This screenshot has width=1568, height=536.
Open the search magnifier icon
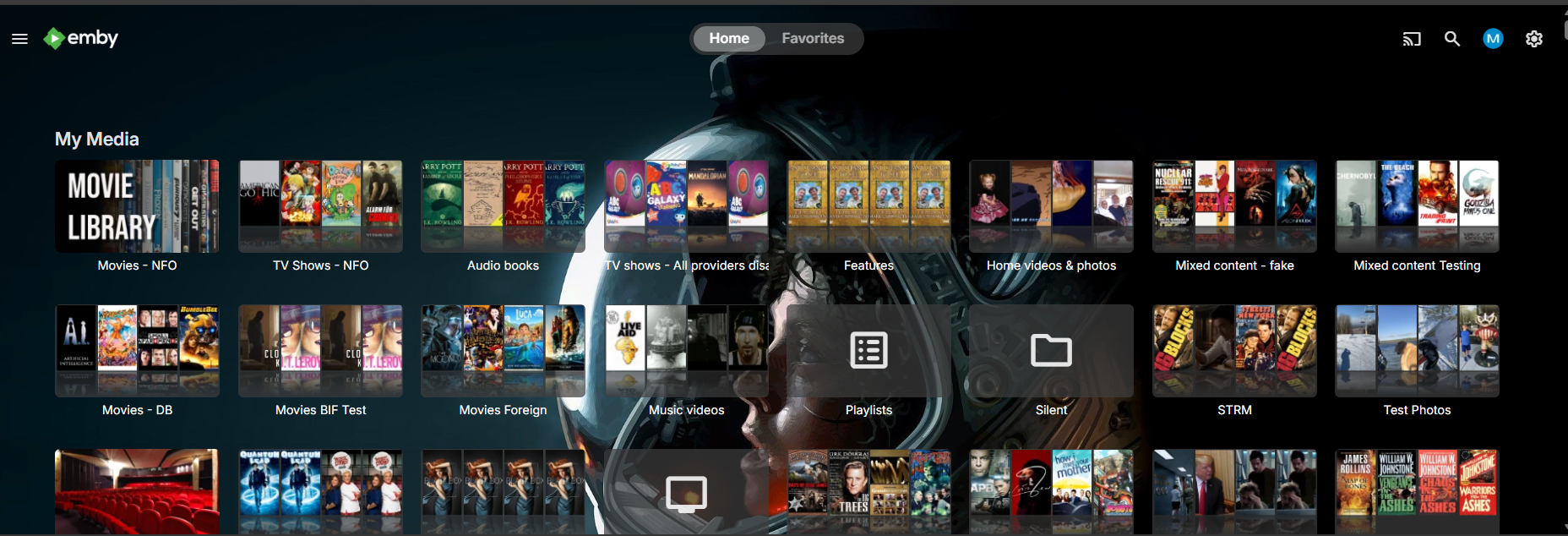point(1452,39)
